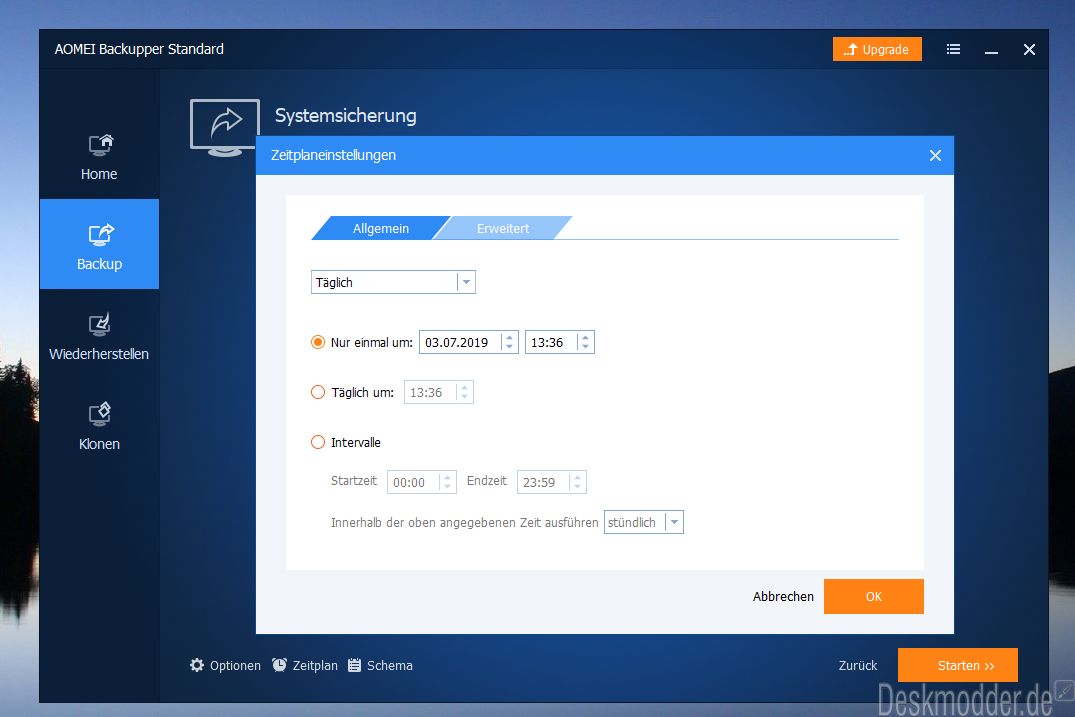Click the Starten button
Image resolution: width=1075 pixels, height=717 pixels.
click(x=958, y=666)
